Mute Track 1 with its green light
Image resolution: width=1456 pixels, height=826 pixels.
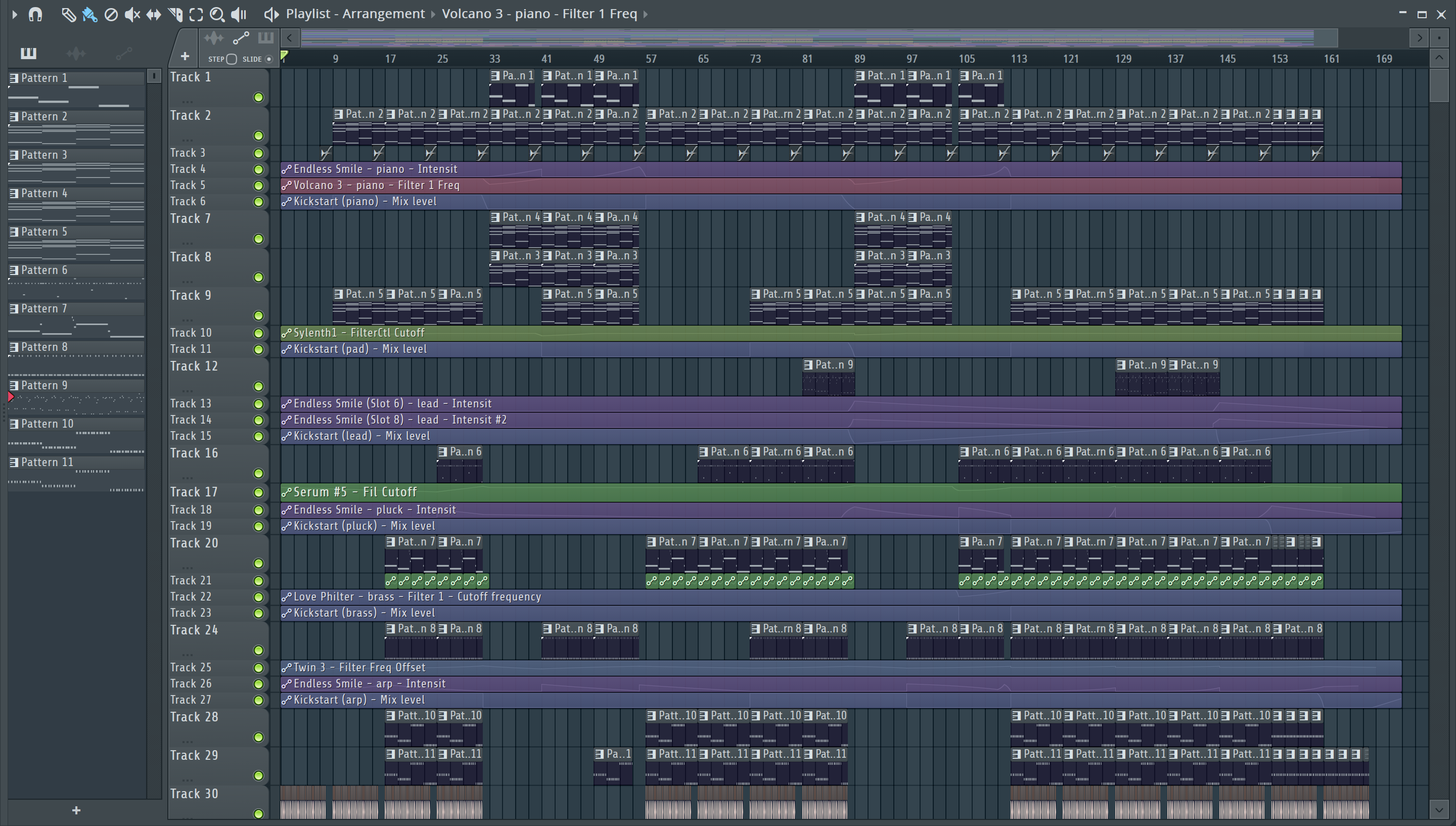click(259, 98)
